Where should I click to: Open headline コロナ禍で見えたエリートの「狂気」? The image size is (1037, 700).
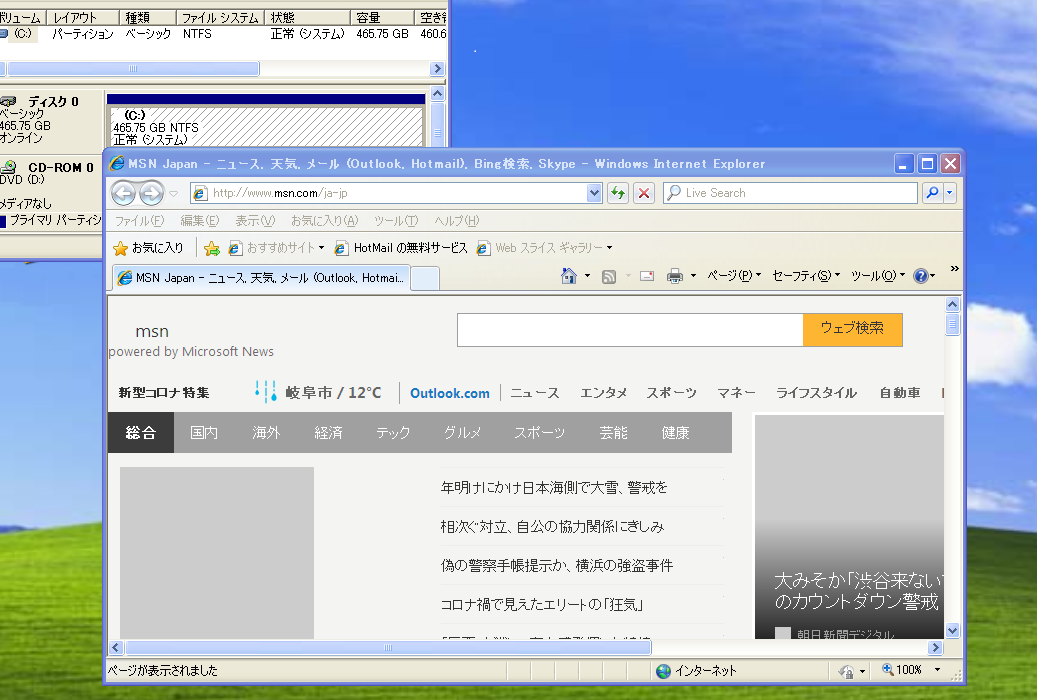[542, 605]
